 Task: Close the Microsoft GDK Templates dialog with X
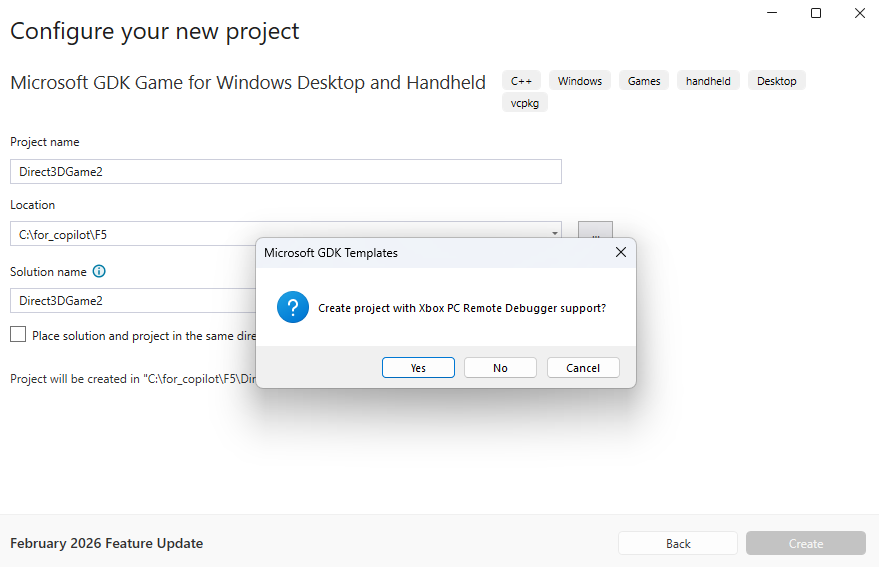(621, 252)
